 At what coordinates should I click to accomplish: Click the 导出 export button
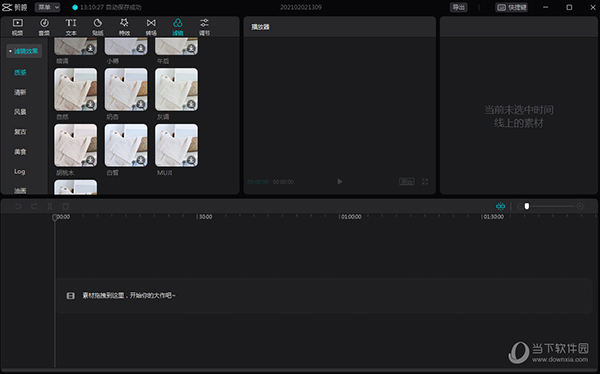[x=458, y=7]
